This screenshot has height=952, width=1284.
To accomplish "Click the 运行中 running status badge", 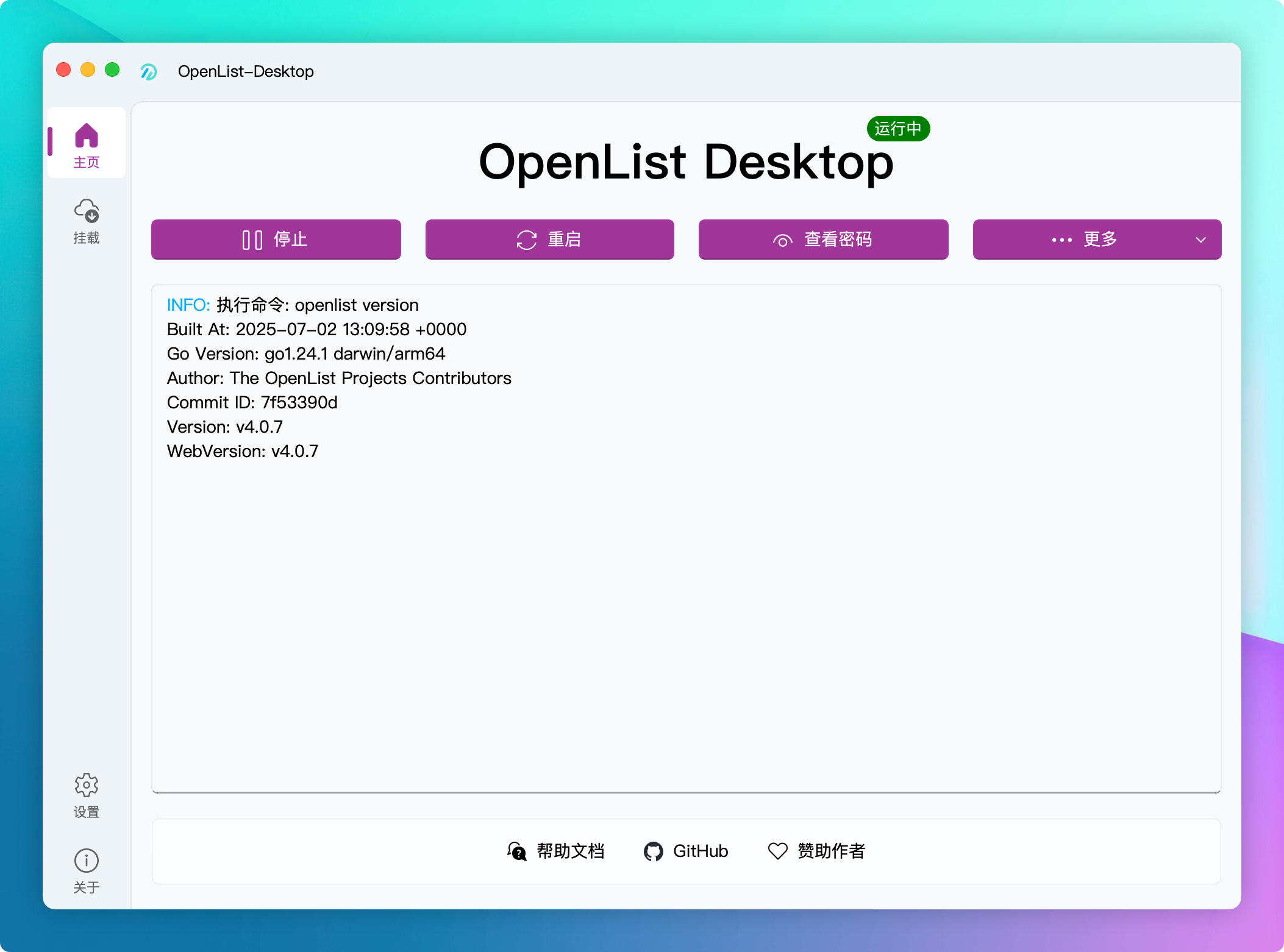I will (x=897, y=129).
